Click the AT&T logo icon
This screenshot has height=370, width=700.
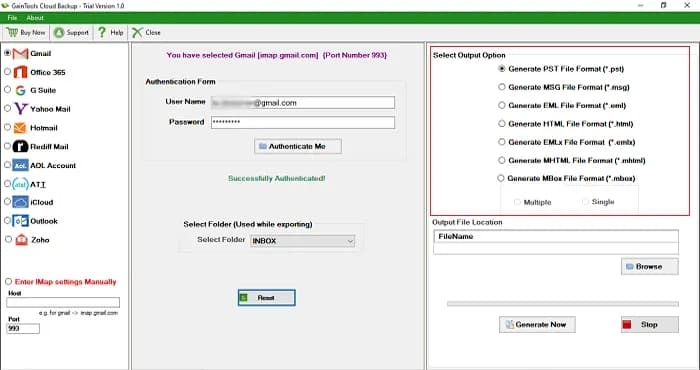click(21, 184)
